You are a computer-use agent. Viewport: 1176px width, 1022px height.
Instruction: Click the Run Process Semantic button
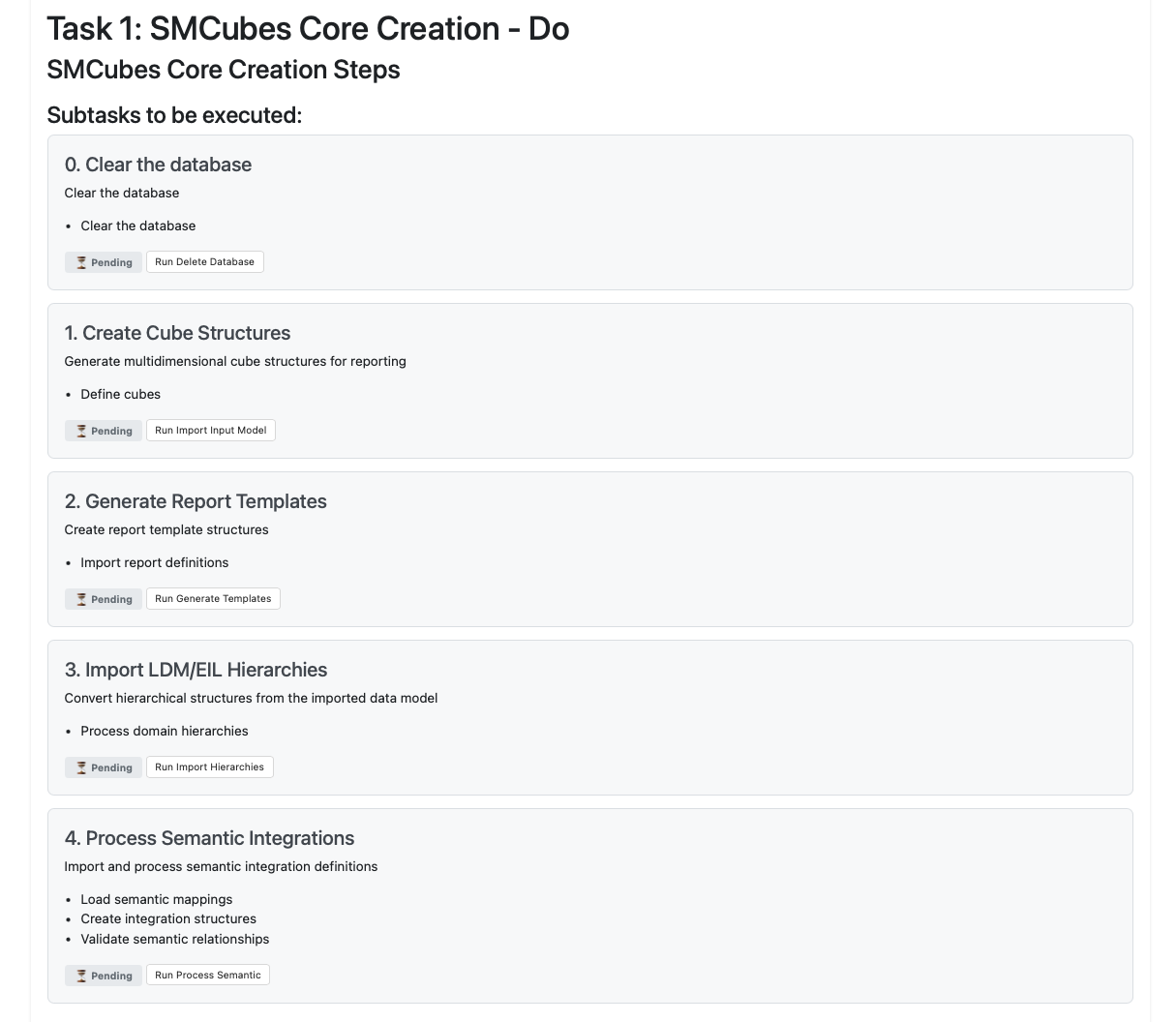[207, 976]
